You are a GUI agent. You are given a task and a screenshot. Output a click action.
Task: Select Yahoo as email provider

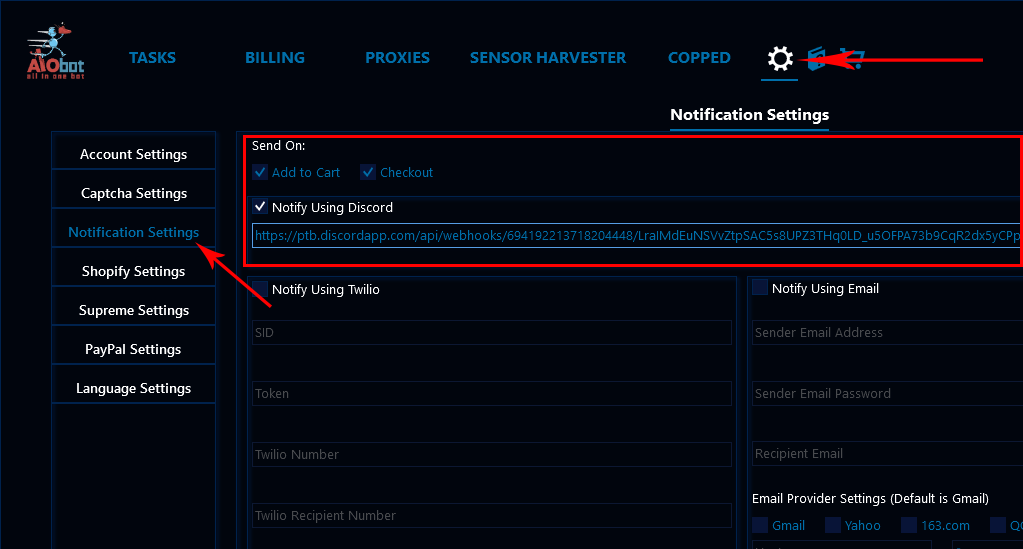click(833, 525)
